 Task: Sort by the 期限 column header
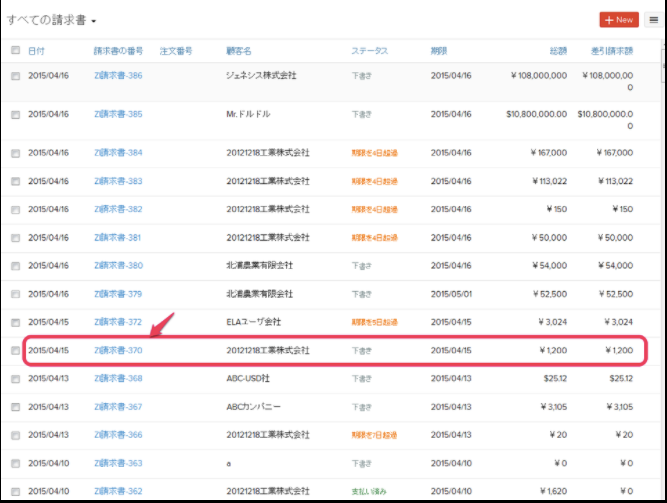tap(439, 50)
